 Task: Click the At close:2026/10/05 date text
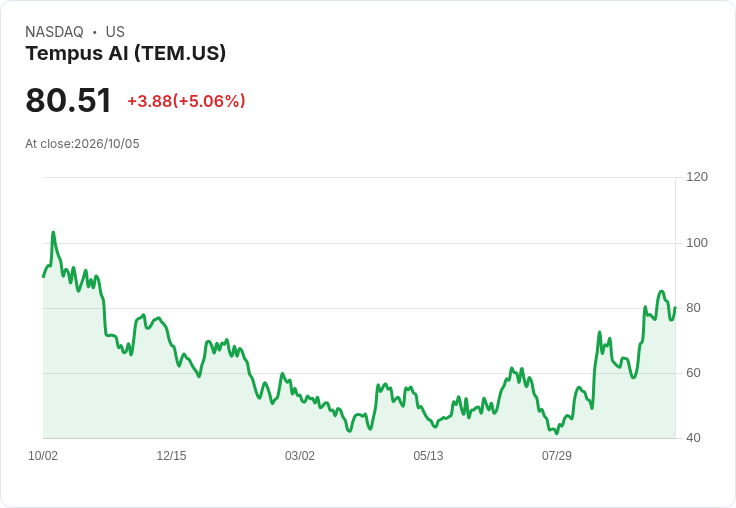click(x=82, y=144)
